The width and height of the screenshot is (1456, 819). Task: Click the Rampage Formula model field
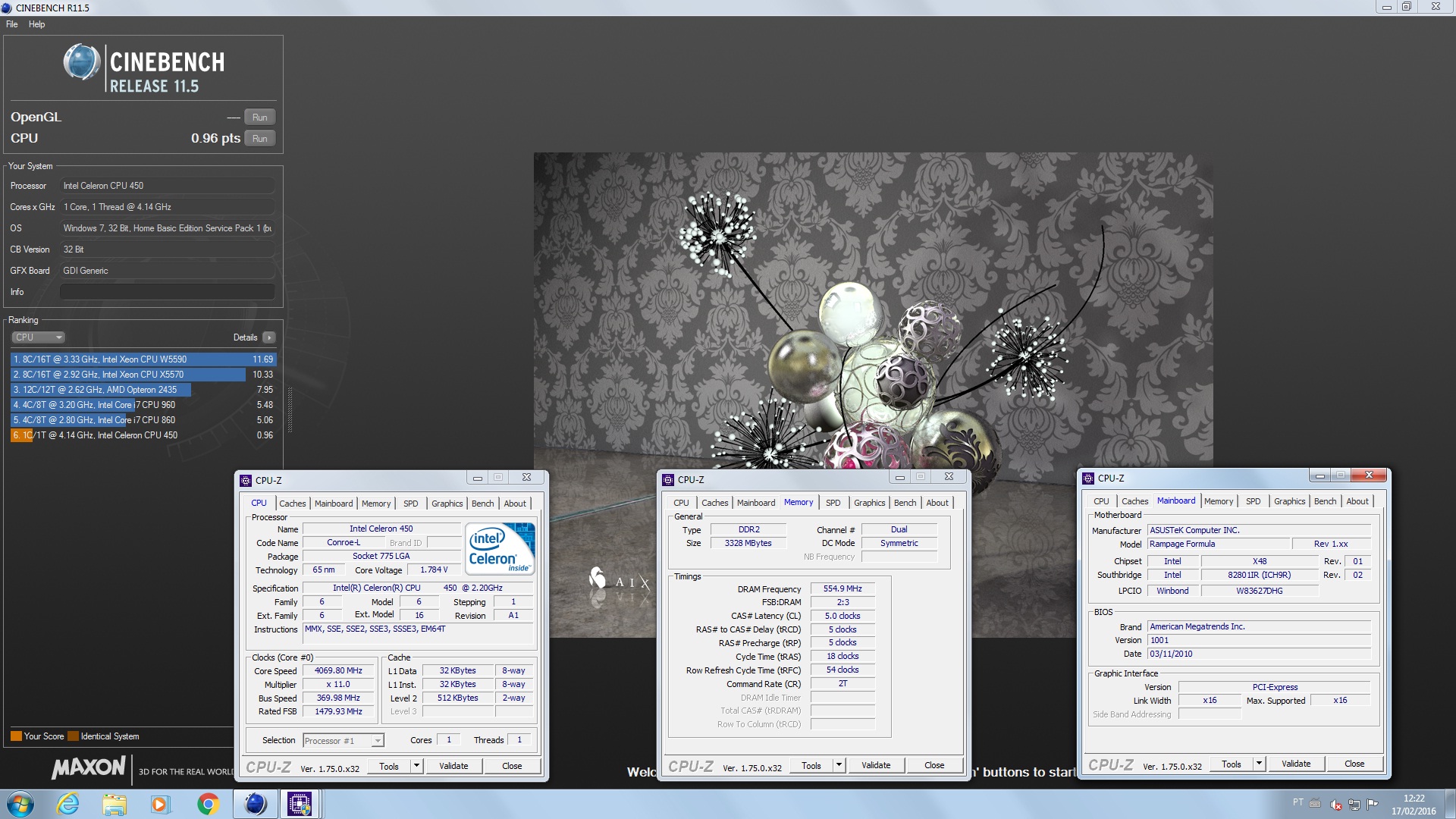click(1219, 544)
